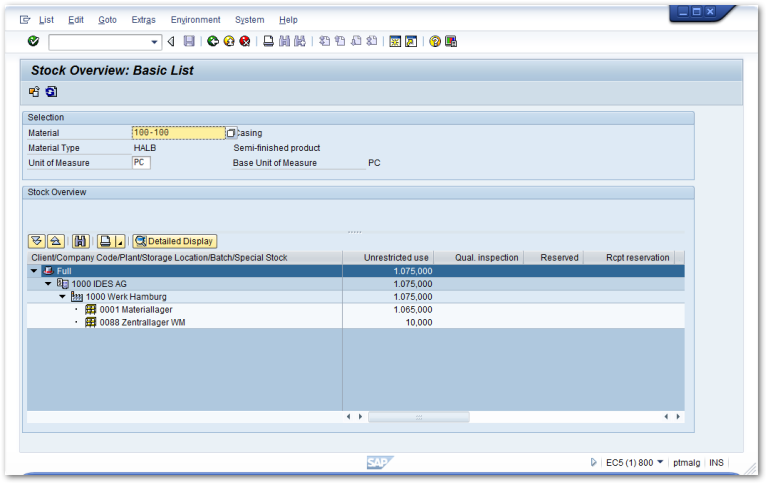Click the New Selection icon below title
This screenshot has height=484, width=767.
[34, 92]
